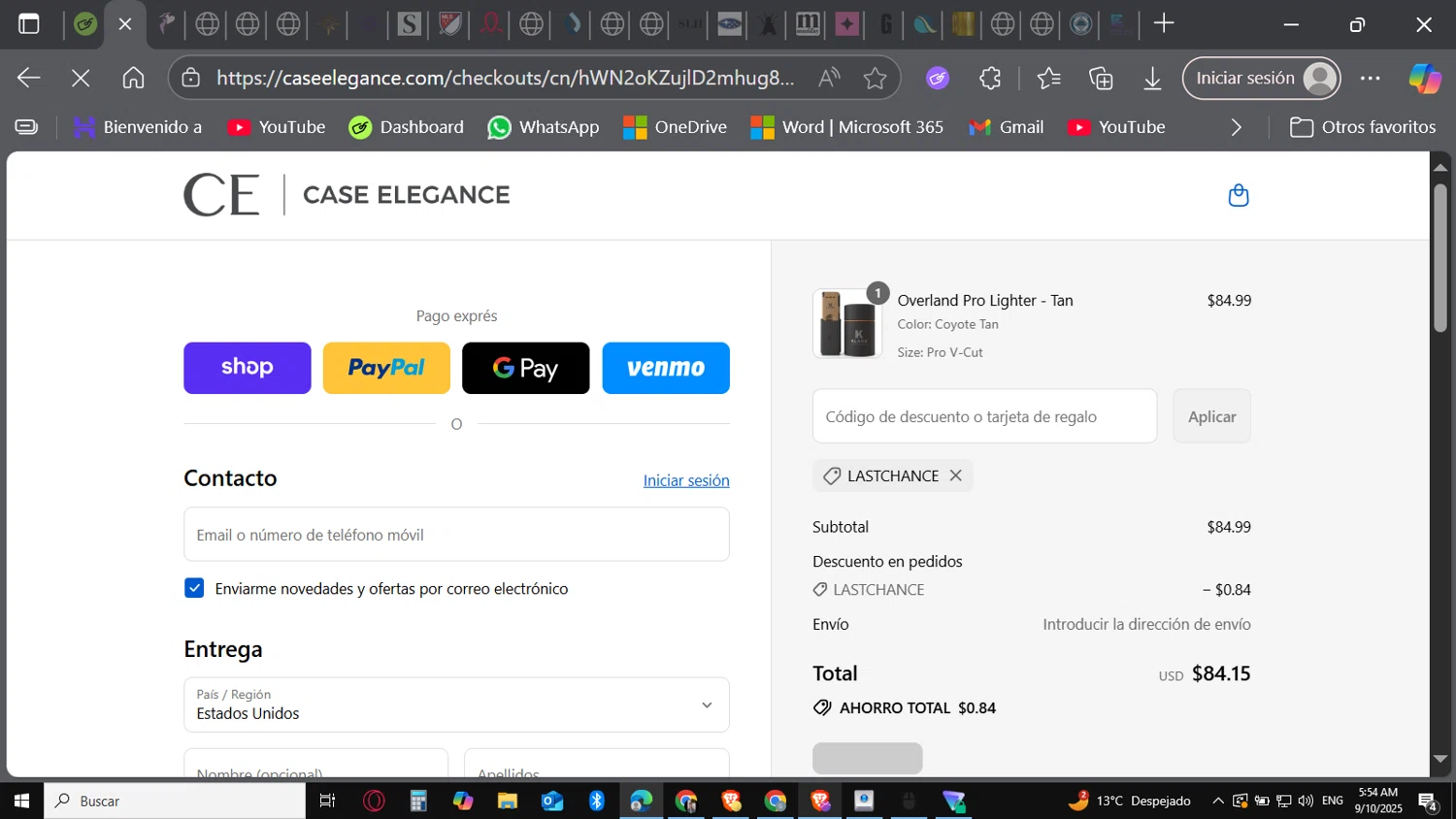The image size is (1456, 819).
Task: Open the Gmail bookmark
Action: pos(1007,127)
